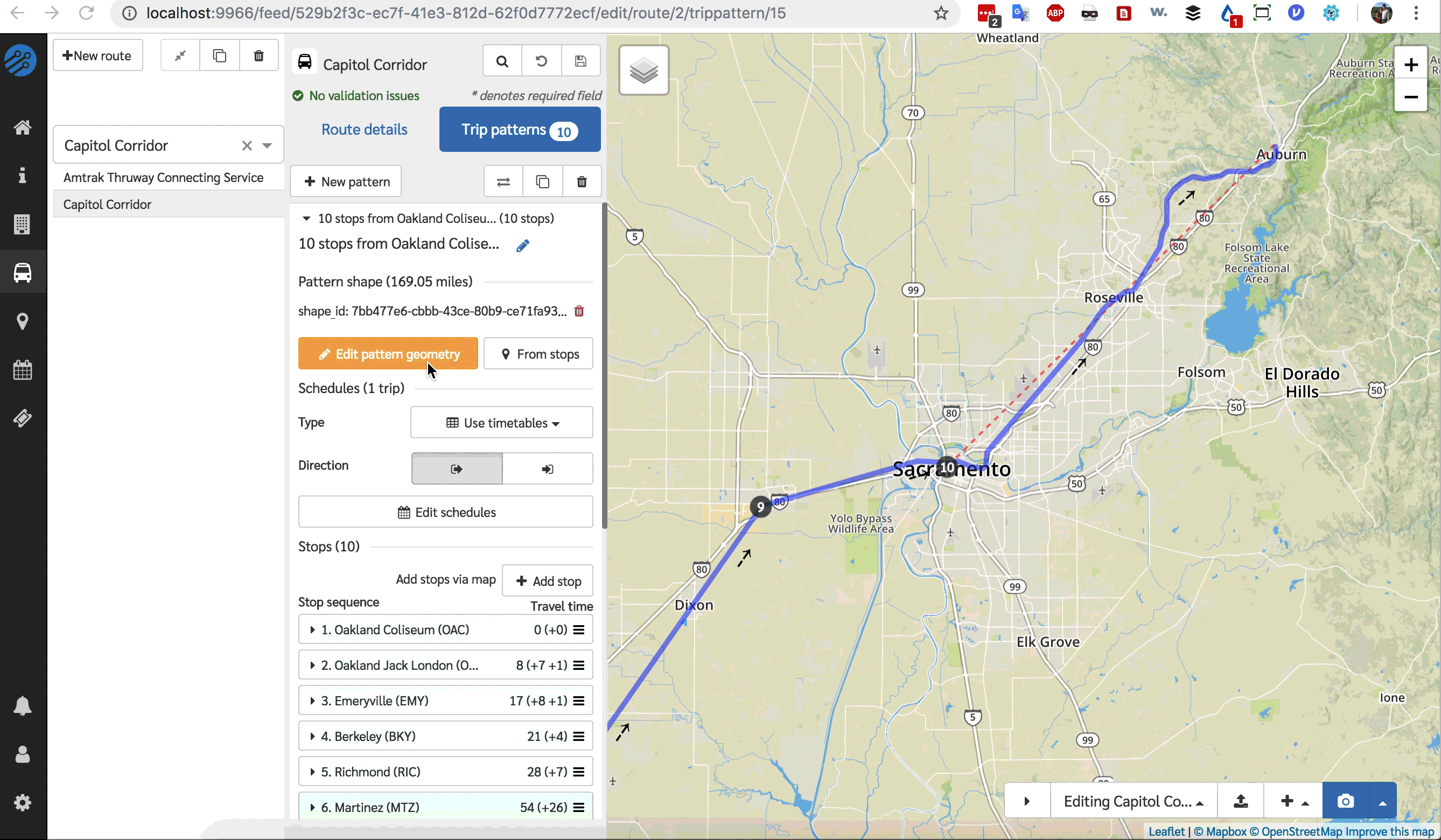
Task: Click the trash icon to delete pattern
Action: [582, 182]
